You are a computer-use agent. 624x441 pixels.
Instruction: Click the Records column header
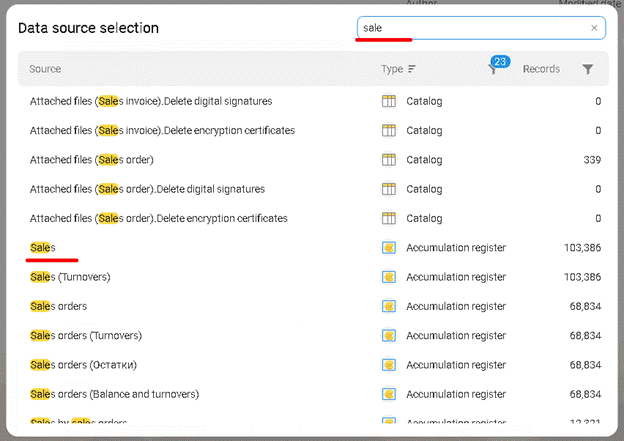pos(541,69)
